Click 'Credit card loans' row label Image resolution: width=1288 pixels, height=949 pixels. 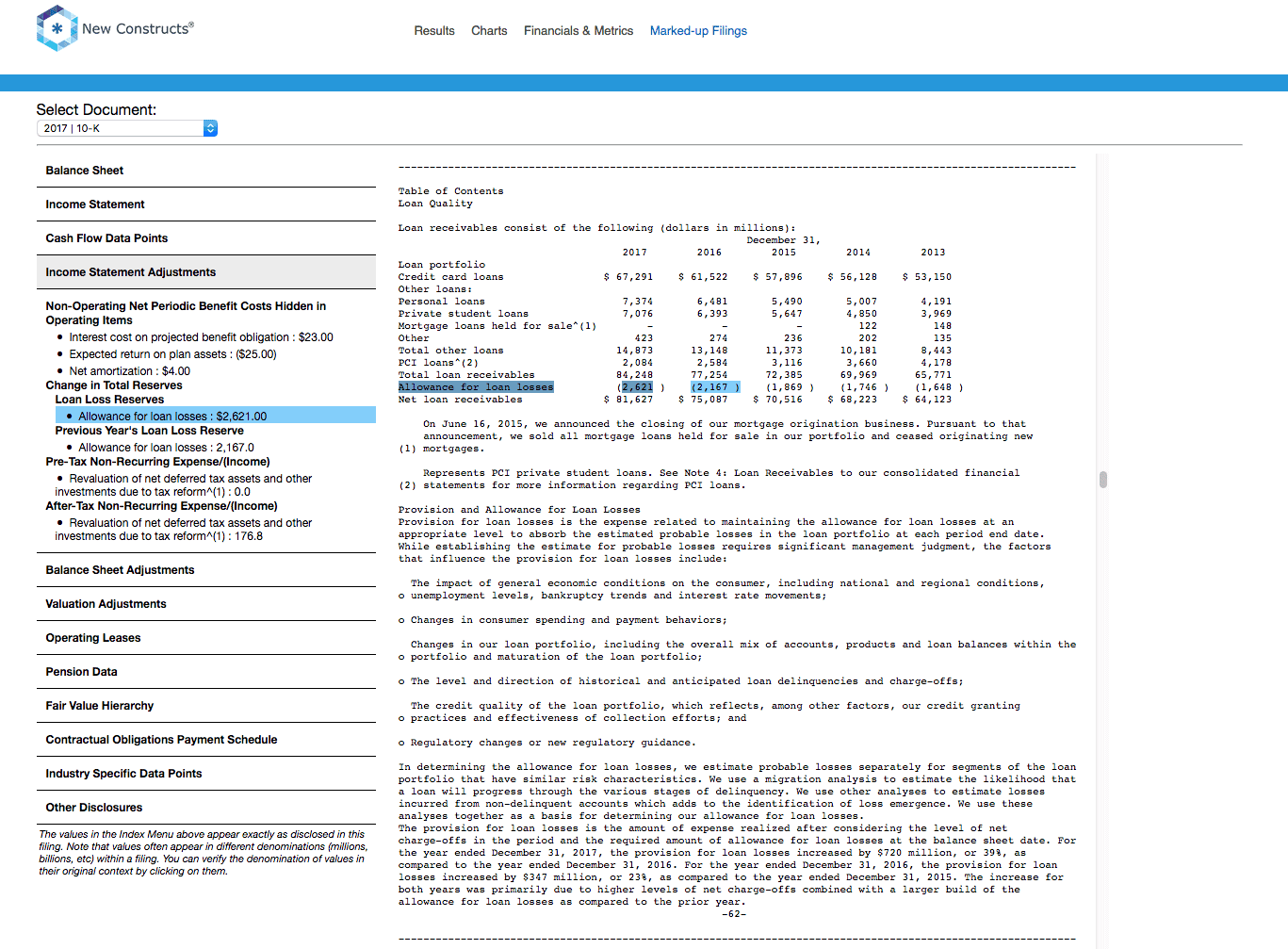point(450,277)
